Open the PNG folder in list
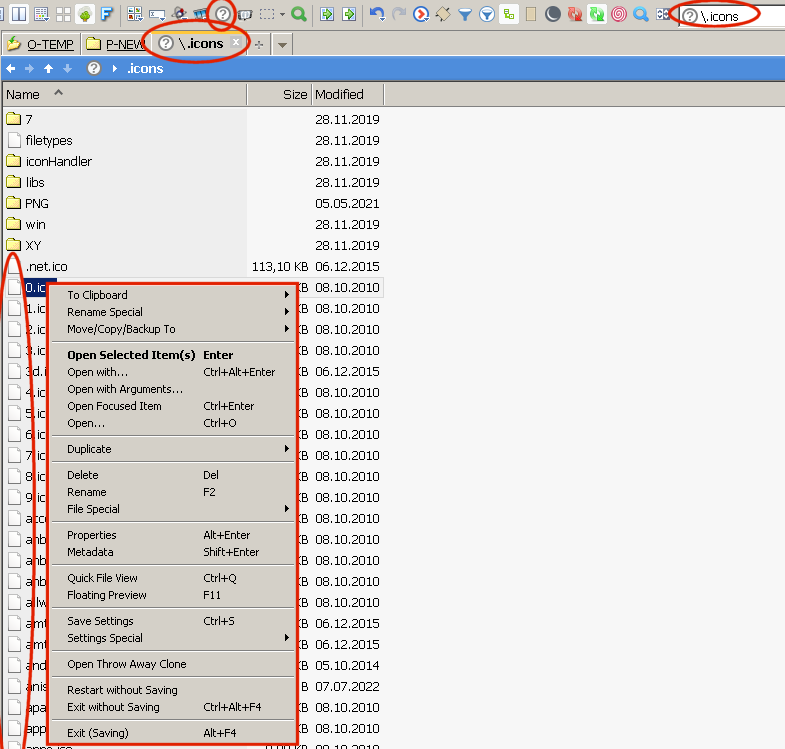Viewport: 785px width, 749px height. (x=37, y=203)
